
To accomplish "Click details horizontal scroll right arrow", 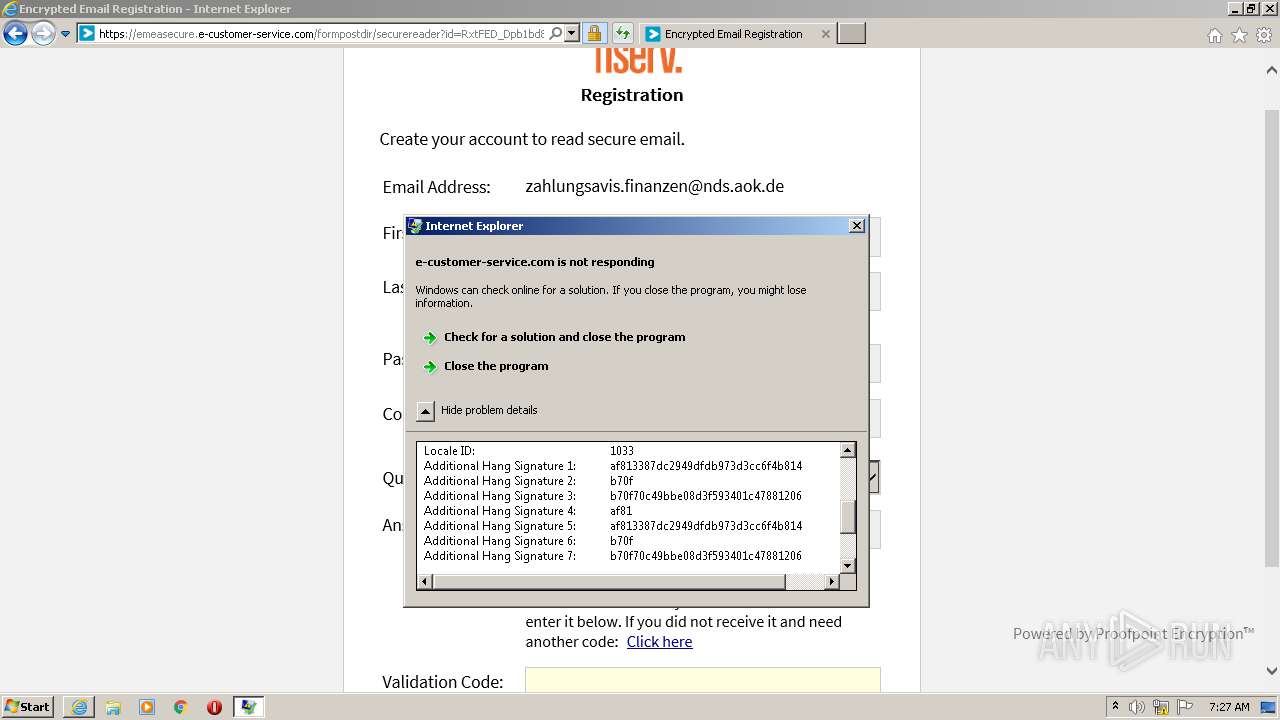I will pos(832,582).
